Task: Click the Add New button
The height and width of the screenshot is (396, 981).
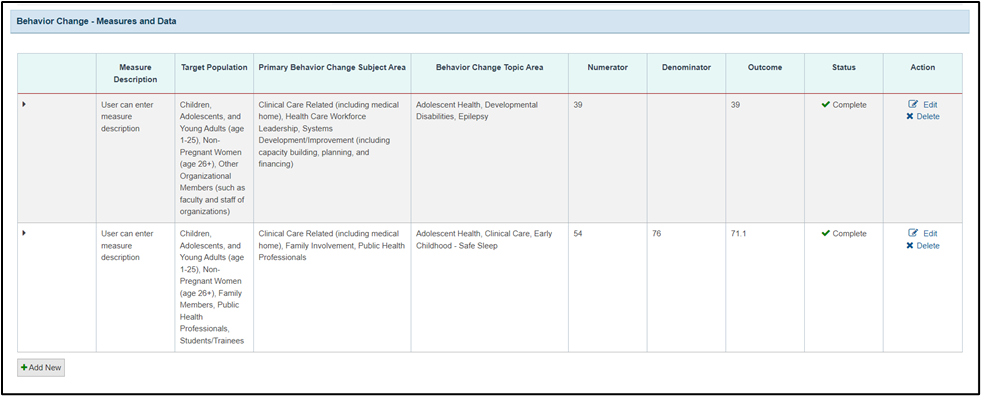Action: click(x=41, y=368)
